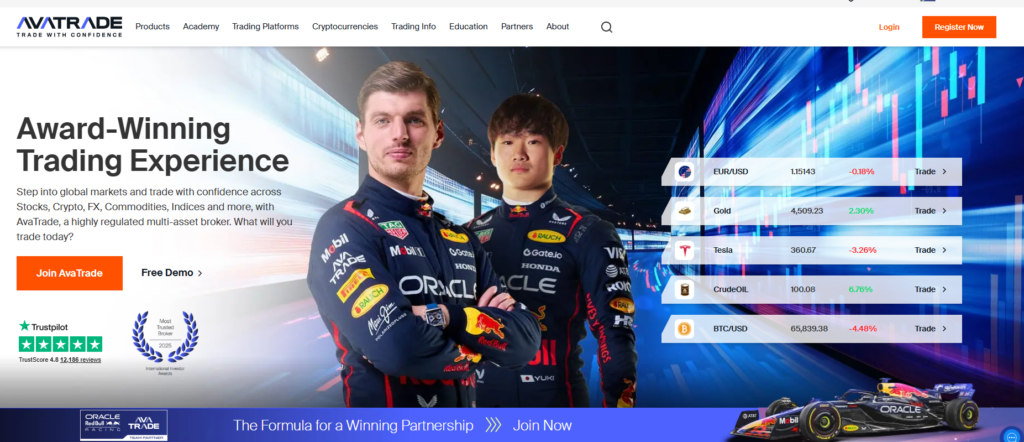Open the About menu
This screenshot has height=442, width=1024.
(558, 27)
